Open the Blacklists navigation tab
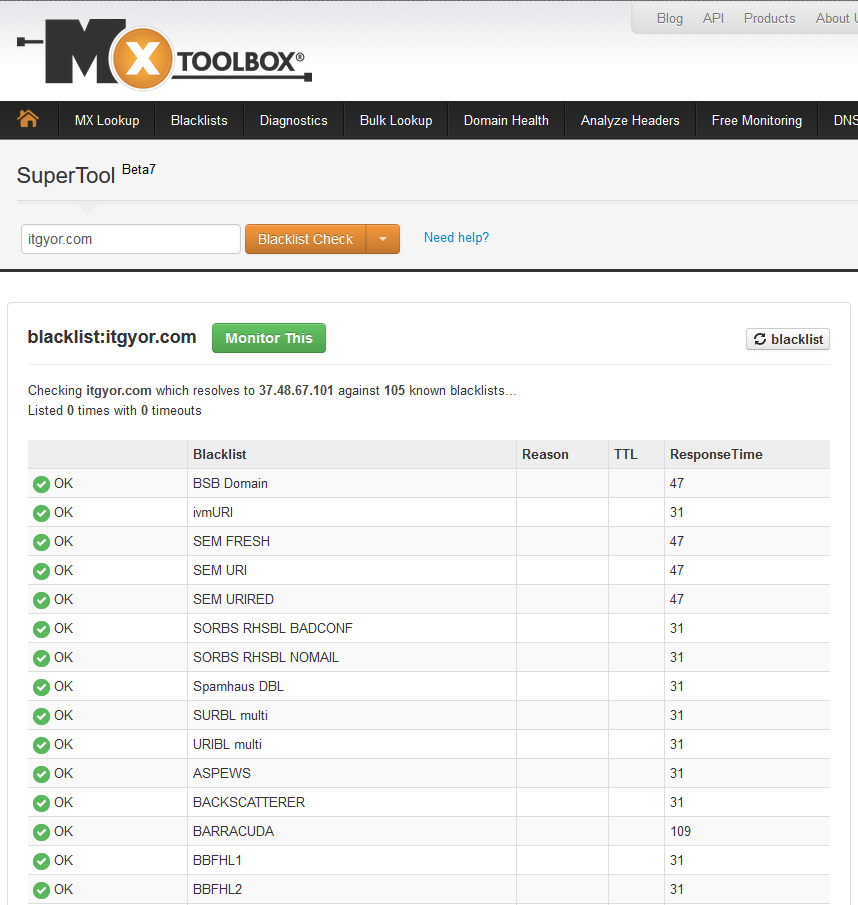The image size is (858, 905). click(x=199, y=120)
